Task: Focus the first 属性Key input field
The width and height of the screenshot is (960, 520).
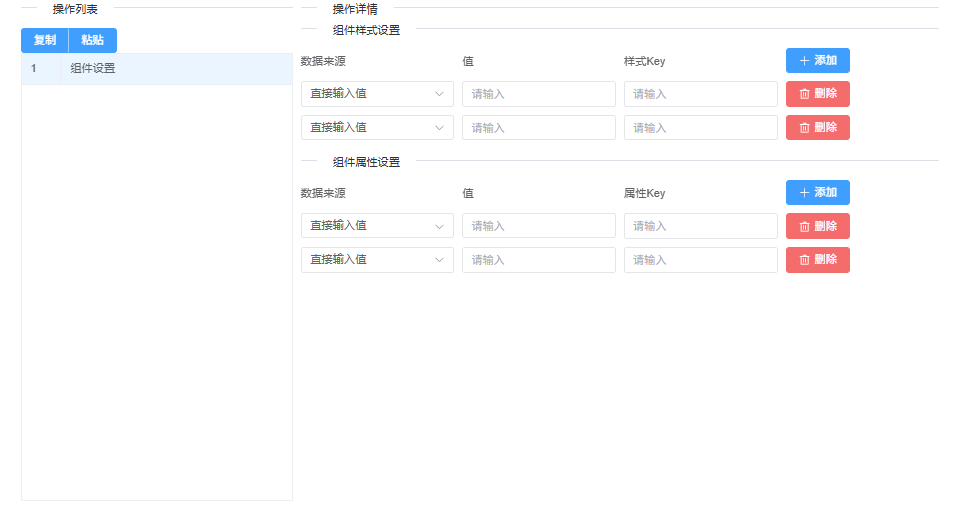Action: click(x=700, y=226)
